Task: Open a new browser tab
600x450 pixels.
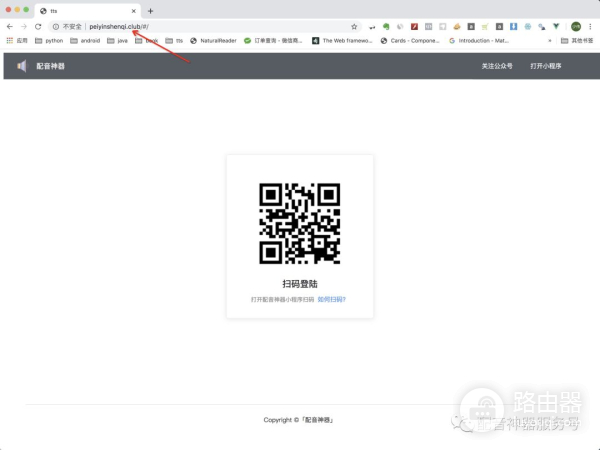Action: 150,10
